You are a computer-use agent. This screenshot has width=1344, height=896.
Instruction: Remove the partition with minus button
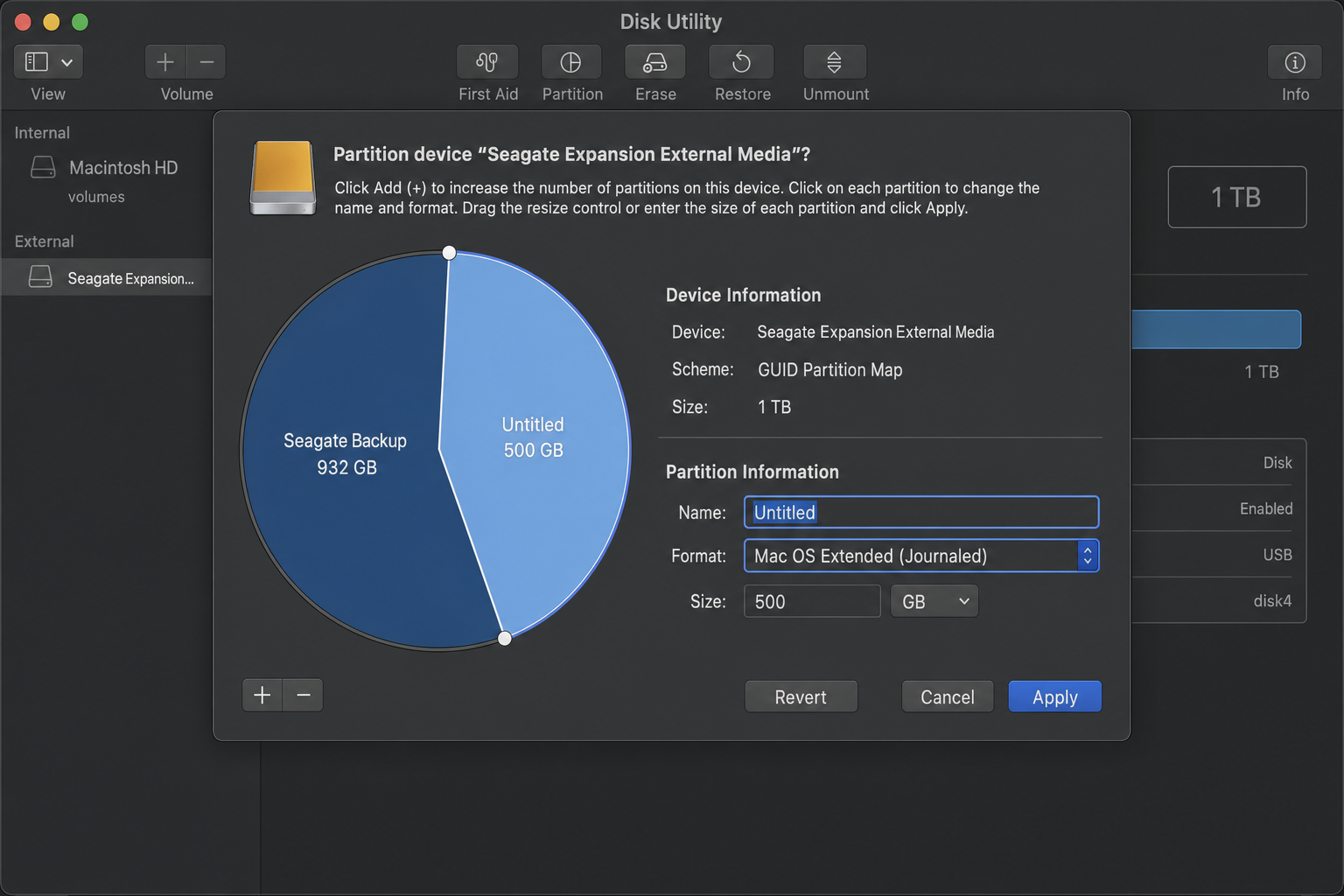[304, 695]
